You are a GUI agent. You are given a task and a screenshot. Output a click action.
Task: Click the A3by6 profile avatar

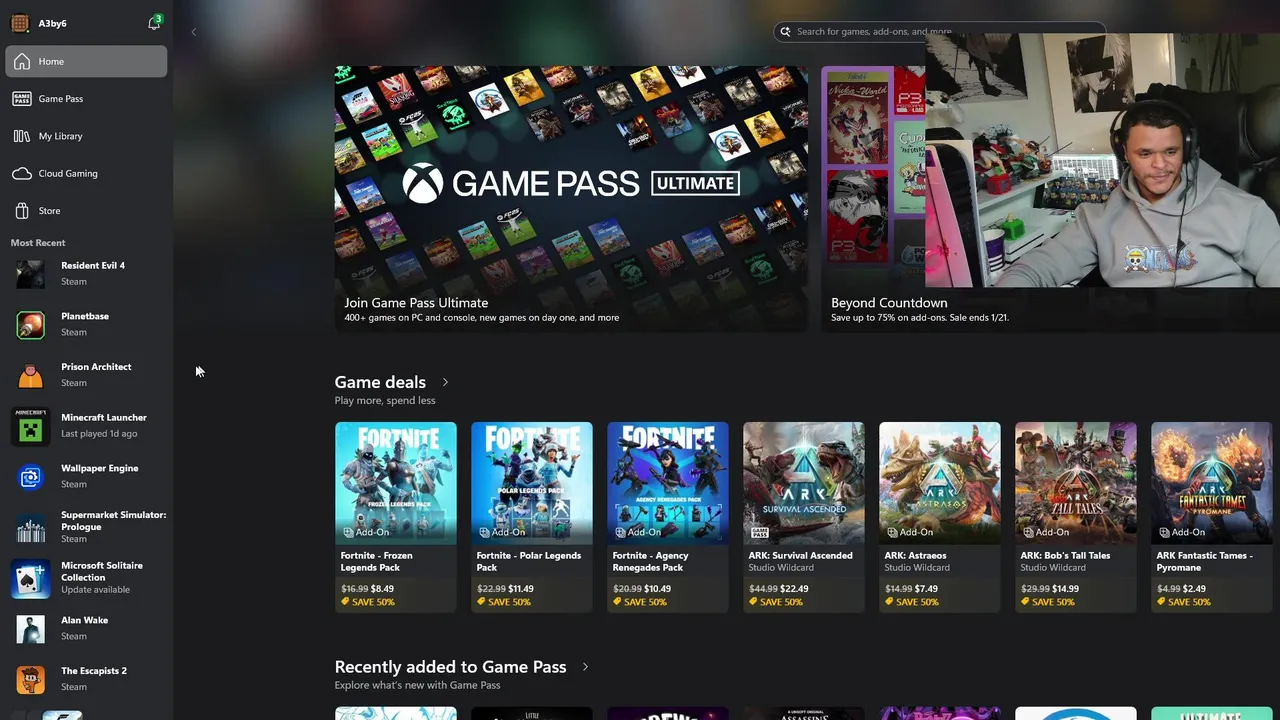click(x=20, y=23)
